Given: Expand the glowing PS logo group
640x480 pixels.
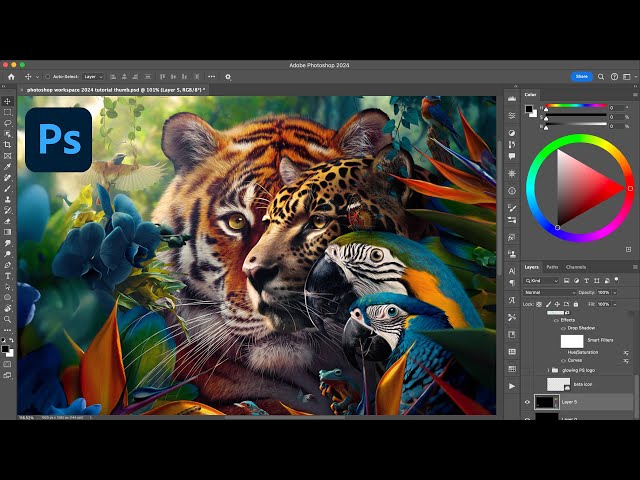Looking at the screenshot, I should point(546,369).
